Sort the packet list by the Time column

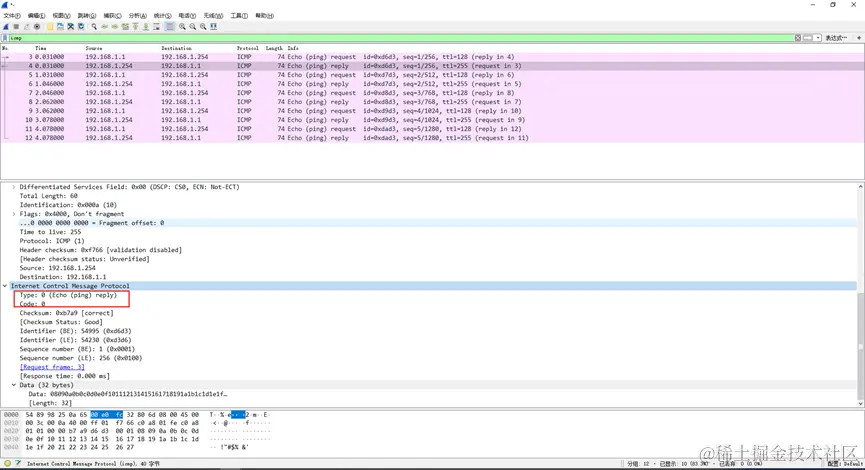[41, 48]
